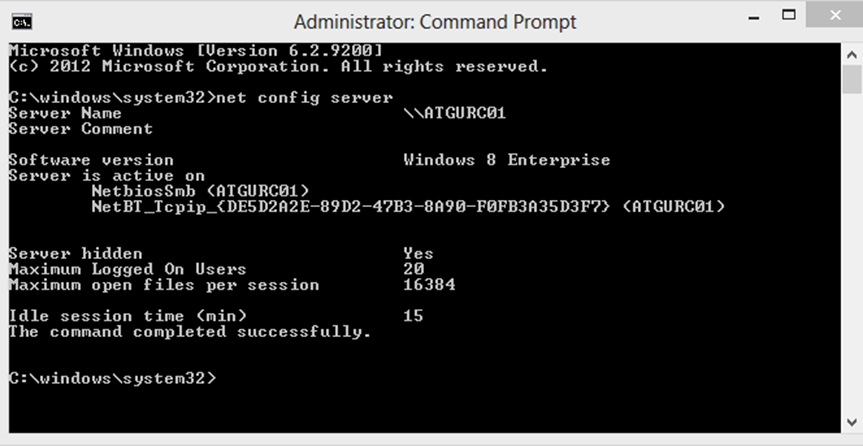Image resolution: width=863 pixels, height=446 pixels.
Task: Maximize the Command Prompt window
Action: [789, 16]
